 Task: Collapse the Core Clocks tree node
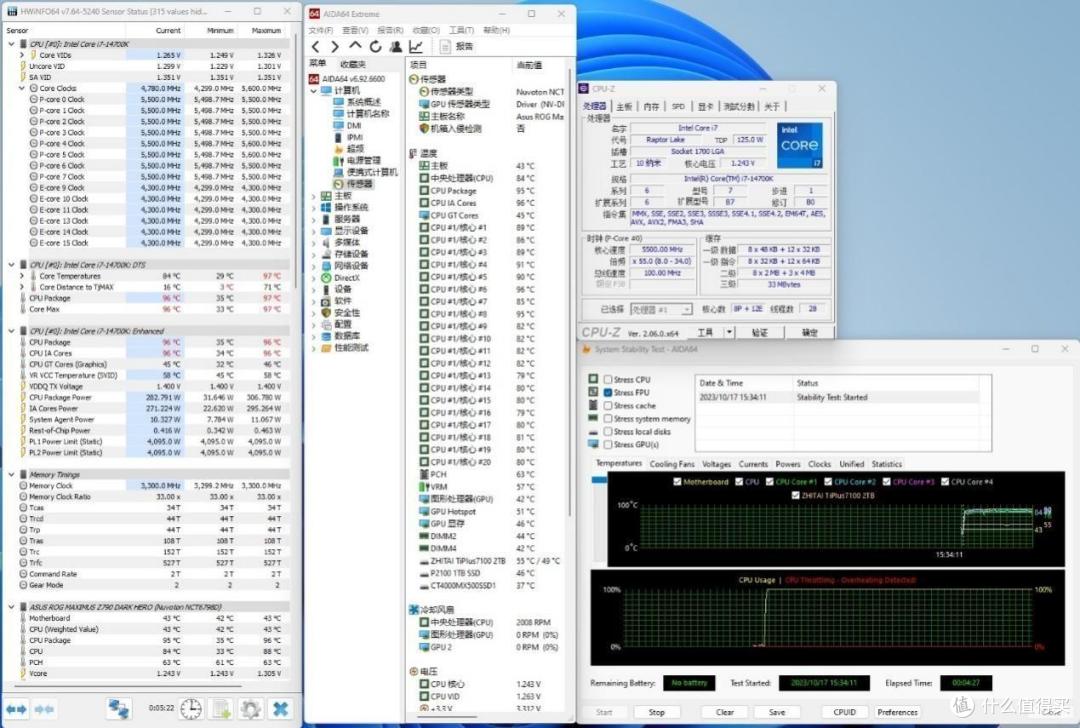[22, 88]
